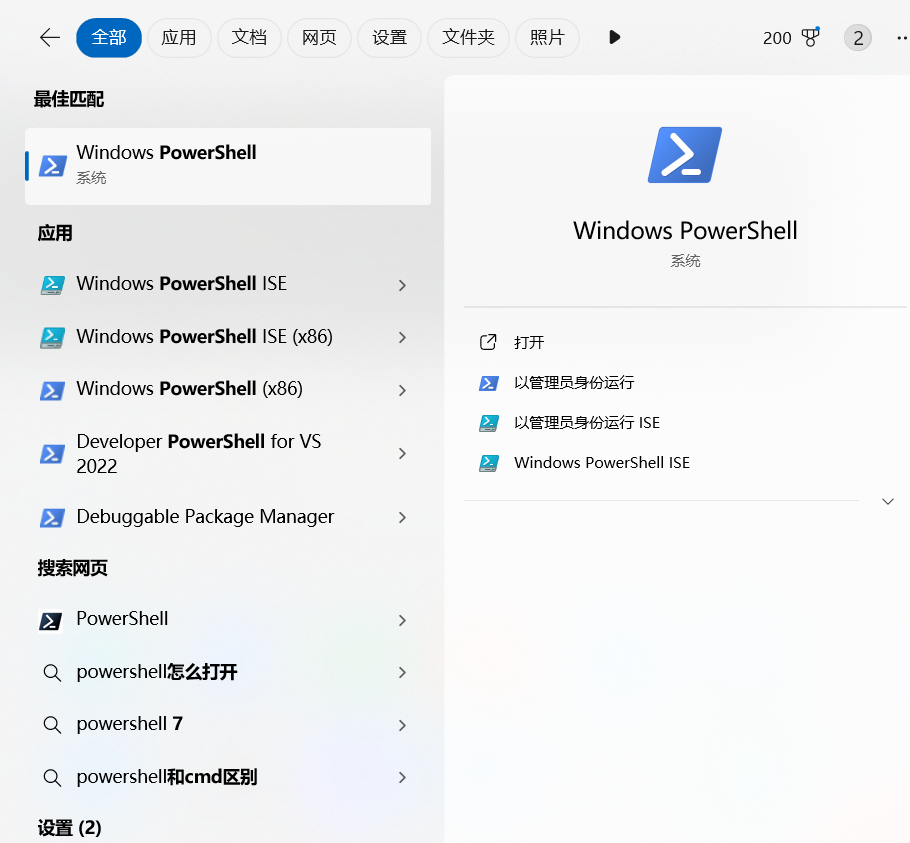Click the large PowerShell logo preview
This screenshot has width=910, height=843.
[685, 154]
